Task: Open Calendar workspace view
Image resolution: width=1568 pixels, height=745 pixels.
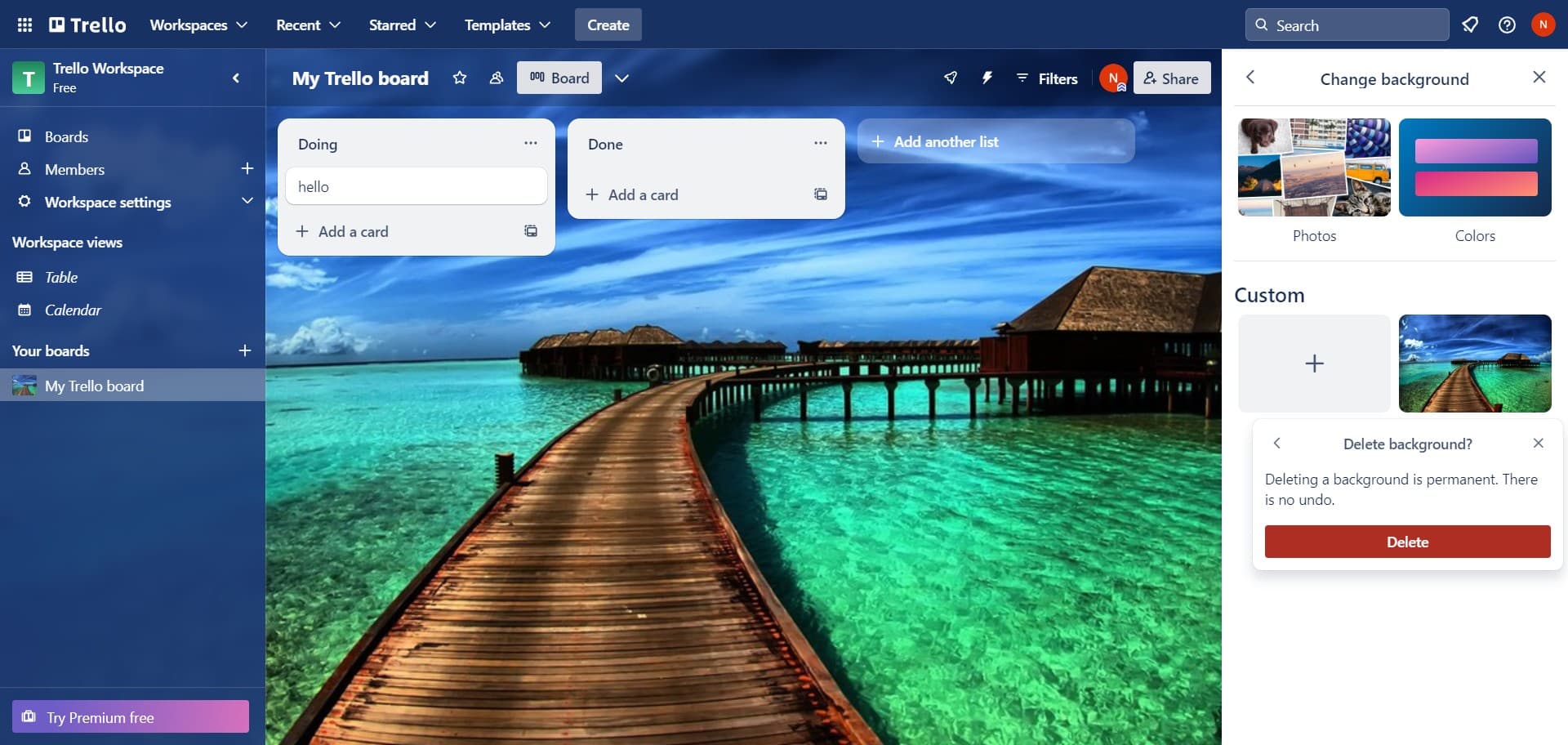Action: [73, 310]
